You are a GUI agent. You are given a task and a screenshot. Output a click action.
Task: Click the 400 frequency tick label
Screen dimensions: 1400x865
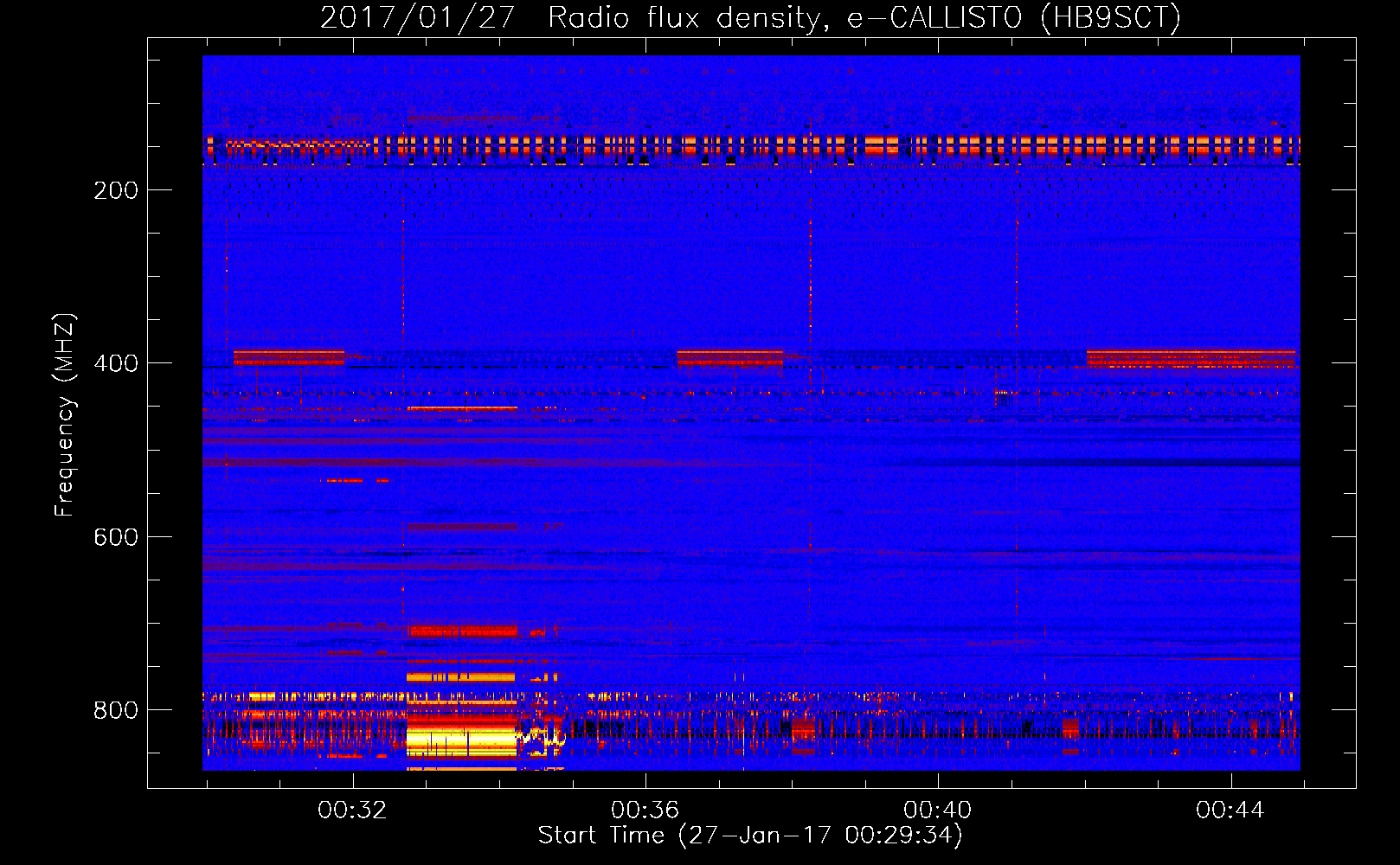point(116,363)
